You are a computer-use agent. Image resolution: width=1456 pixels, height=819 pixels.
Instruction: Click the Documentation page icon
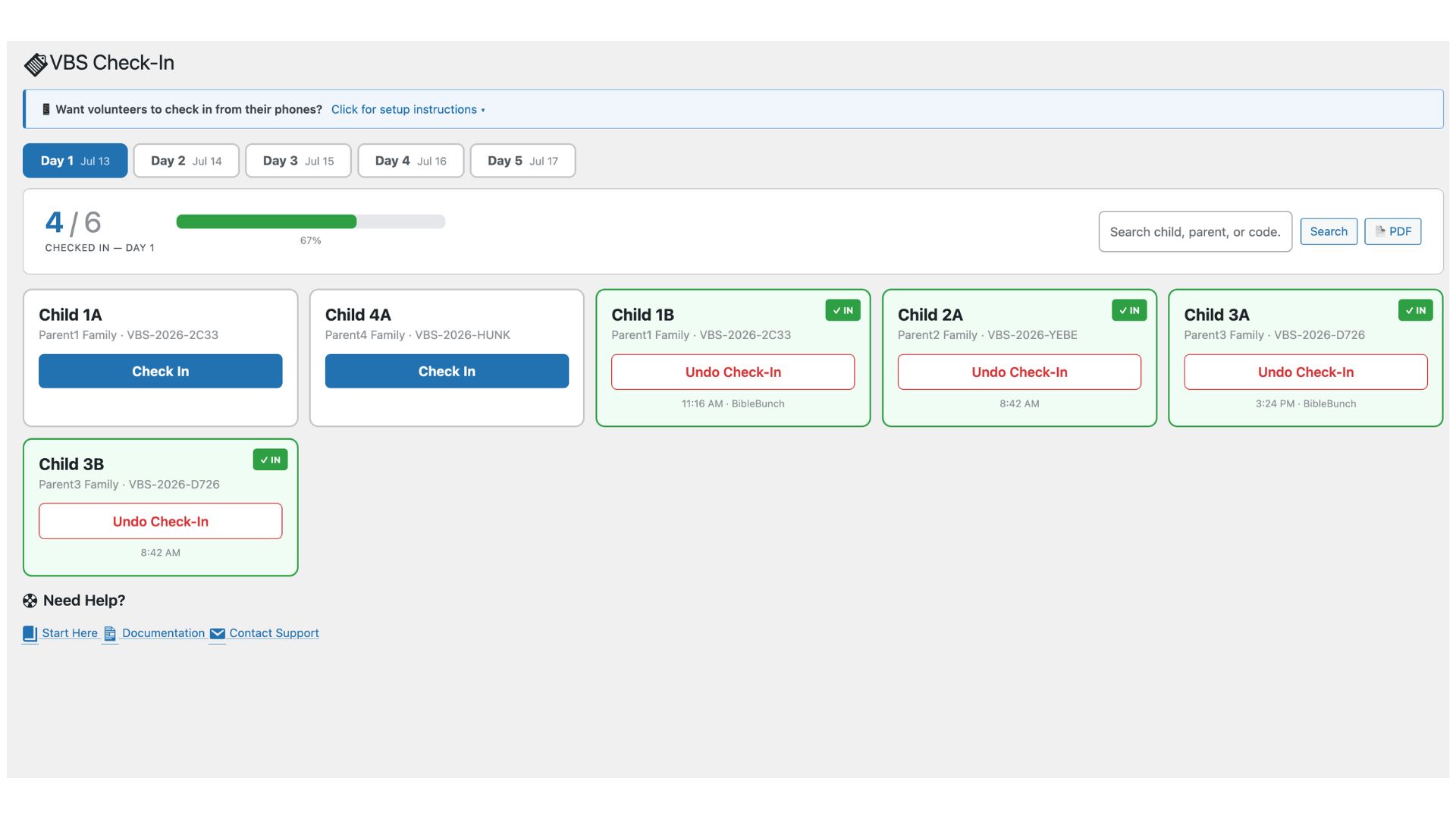[110, 633]
